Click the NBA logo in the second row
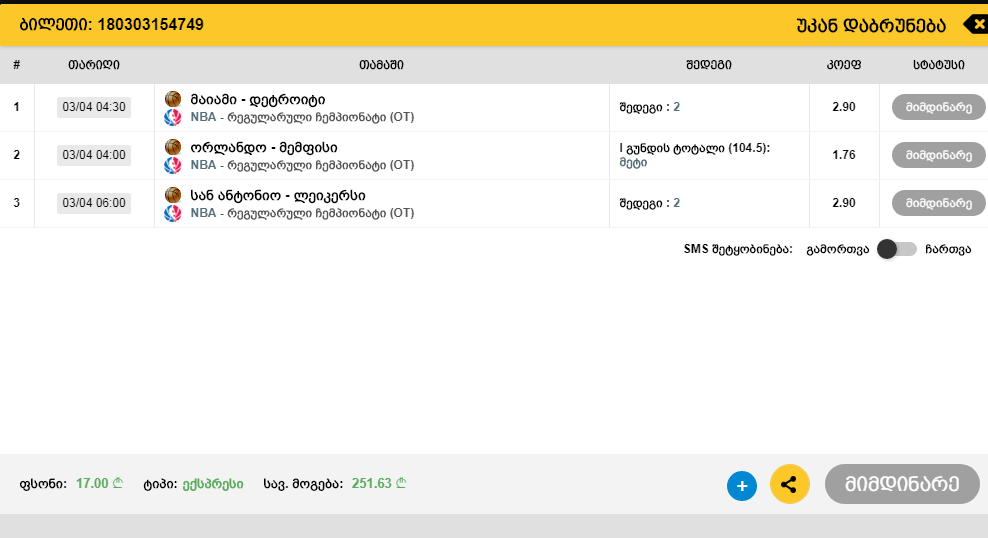 172,165
